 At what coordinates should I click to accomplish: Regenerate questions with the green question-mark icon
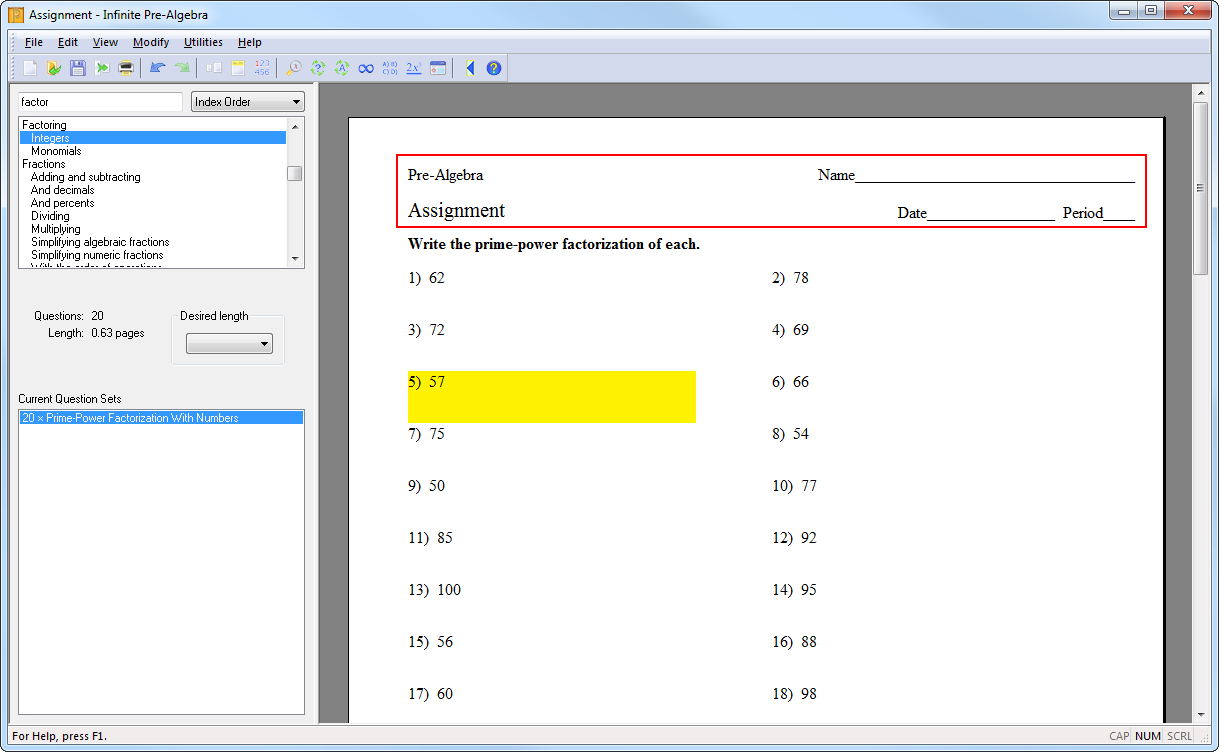[x=318, y=68]
